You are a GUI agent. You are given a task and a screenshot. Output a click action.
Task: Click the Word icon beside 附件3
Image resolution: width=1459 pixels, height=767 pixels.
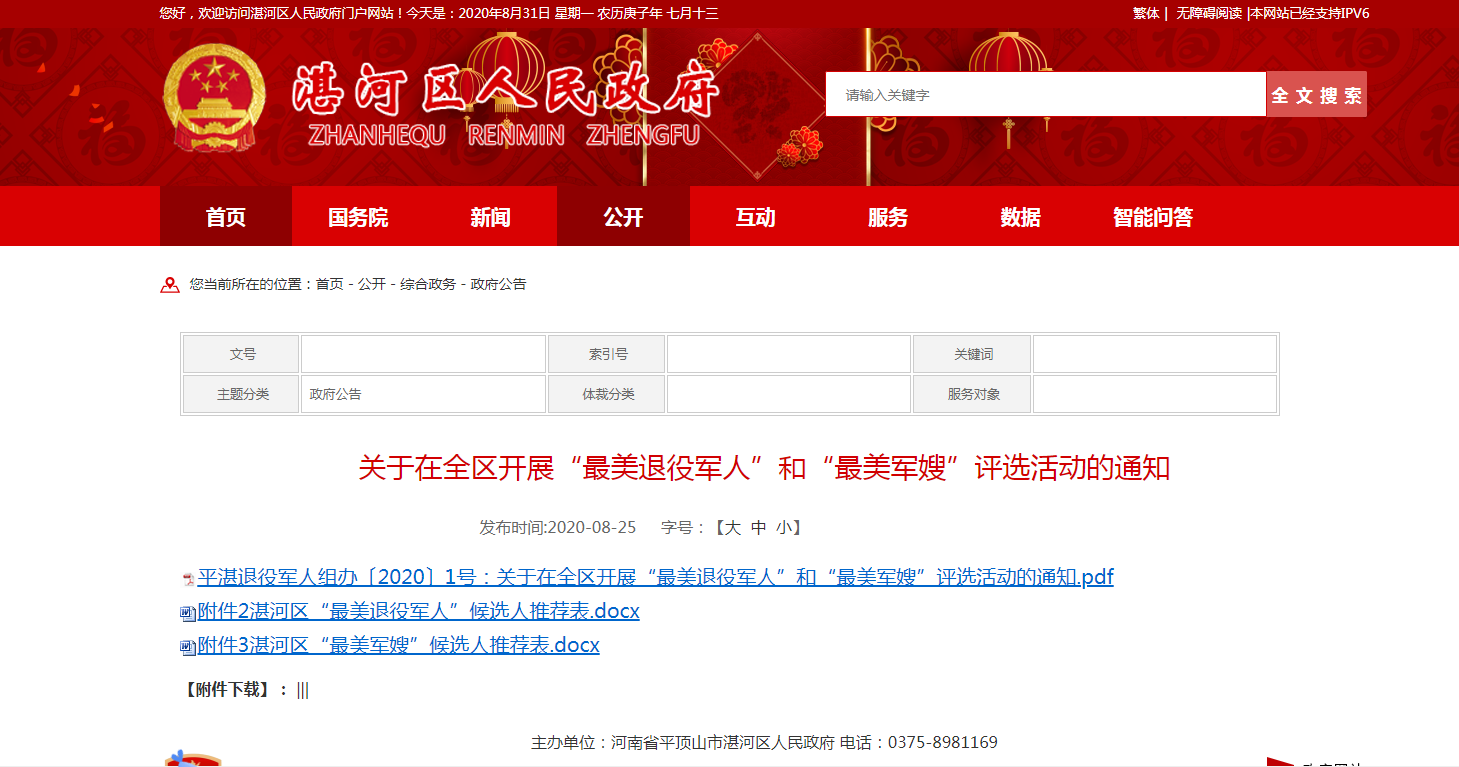pos(188,647)
